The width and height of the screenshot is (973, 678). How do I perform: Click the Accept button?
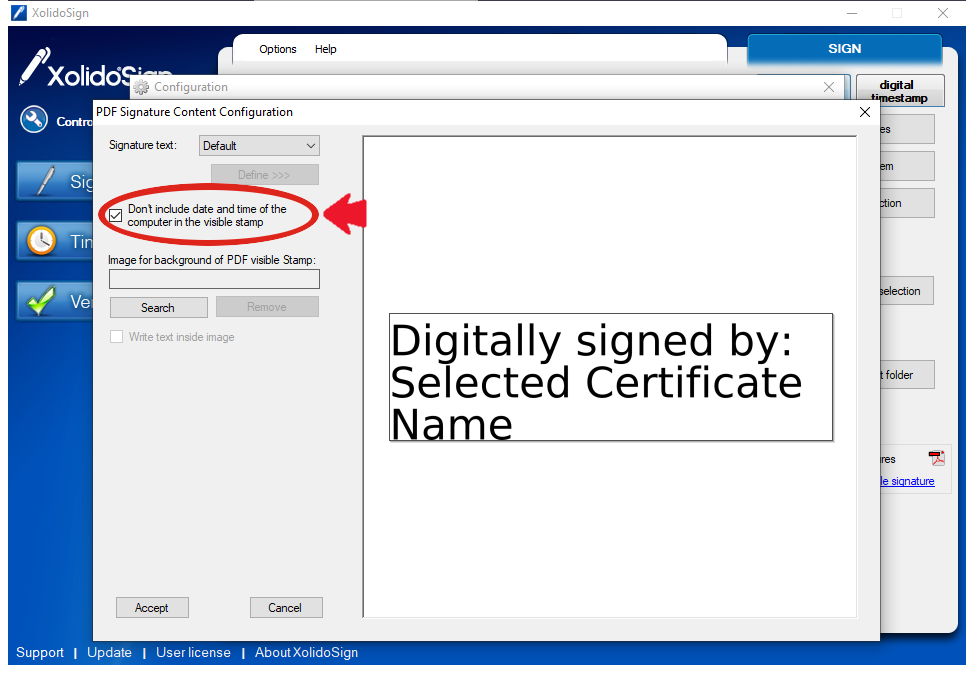(x=152, y=608)
